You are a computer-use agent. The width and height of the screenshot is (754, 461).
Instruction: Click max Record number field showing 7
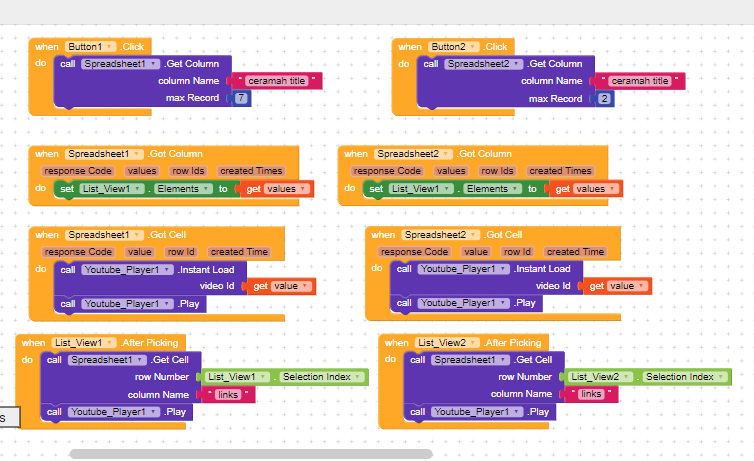pyautogui.click(x=242, y=98)
